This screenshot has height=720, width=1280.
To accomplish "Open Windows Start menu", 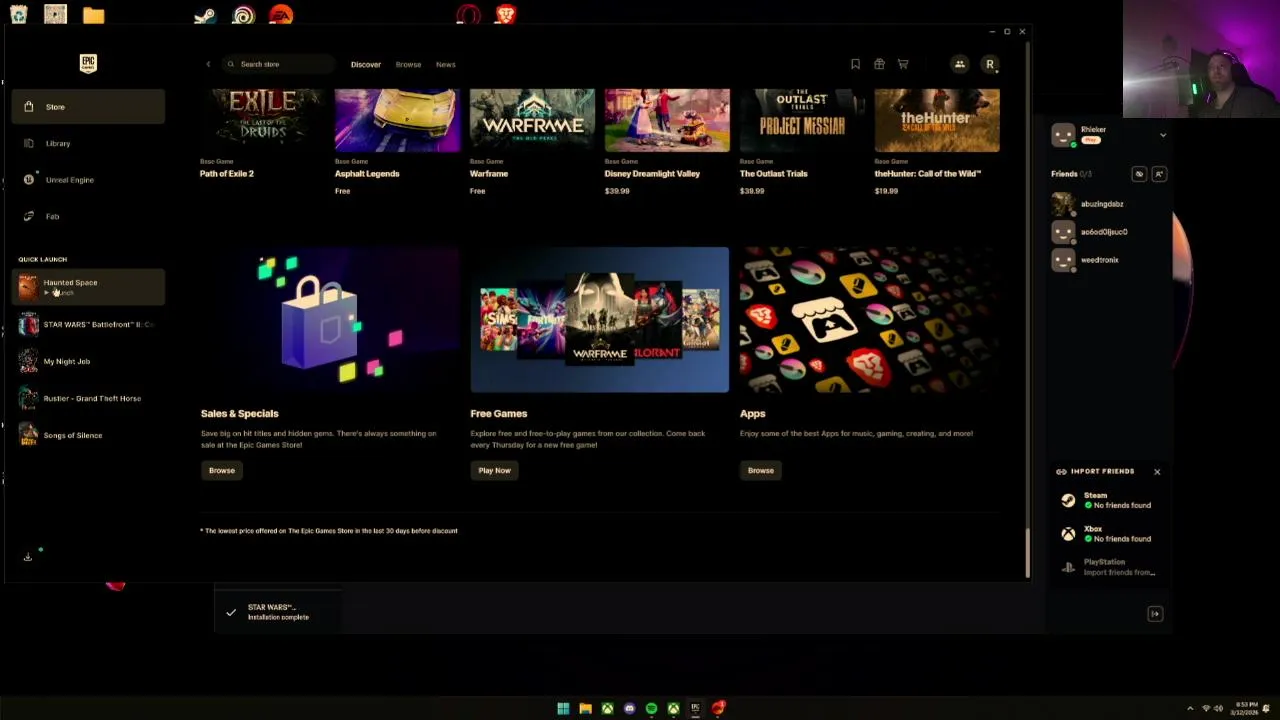I will [x=563, y=709].
